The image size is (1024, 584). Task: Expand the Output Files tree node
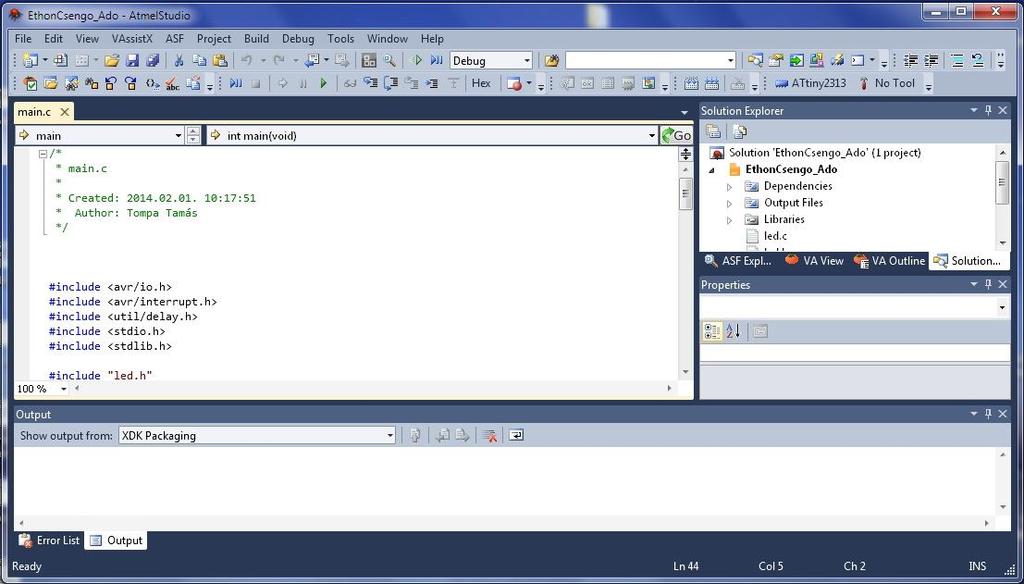(729, 203)
